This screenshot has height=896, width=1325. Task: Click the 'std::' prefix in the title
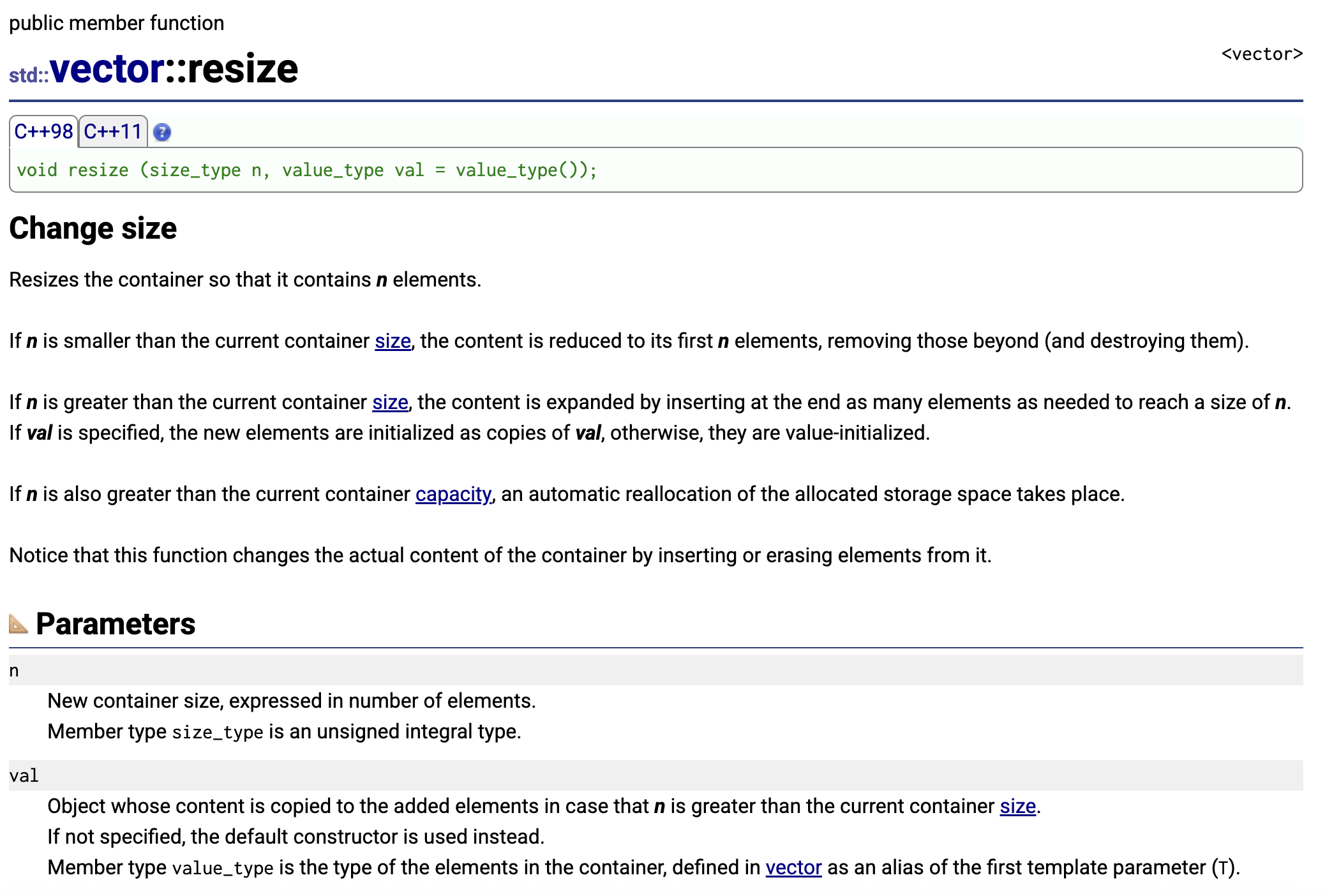[x=29, y=75]
